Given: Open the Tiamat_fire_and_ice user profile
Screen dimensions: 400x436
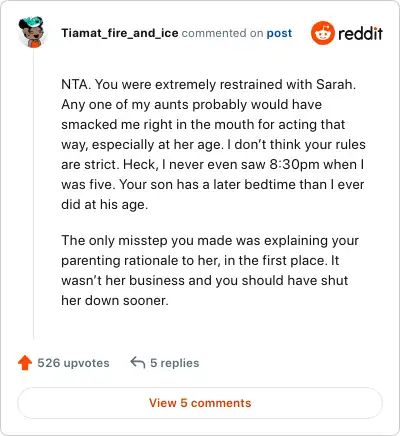Looking at the screenshot, I should 120,33.
